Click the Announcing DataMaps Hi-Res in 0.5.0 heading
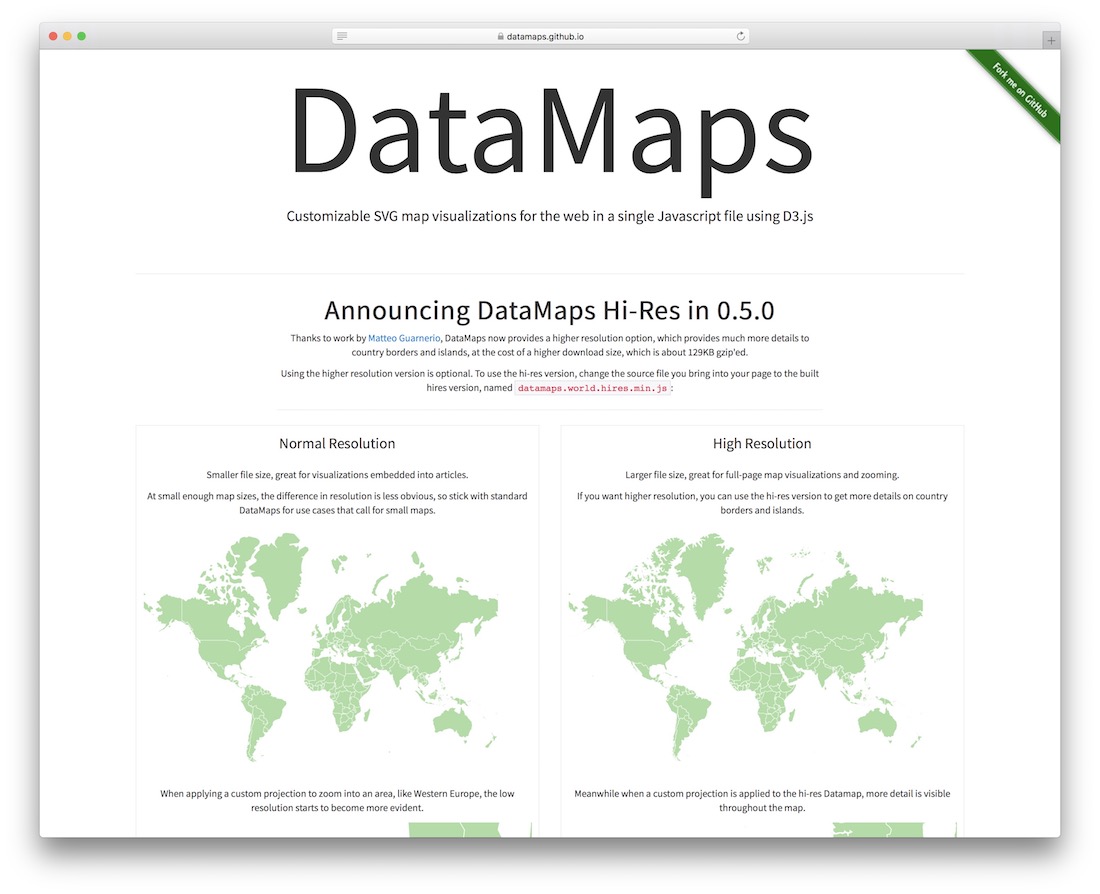The width and height of the screenshot is (1100, 894). [x=549, y=310]
